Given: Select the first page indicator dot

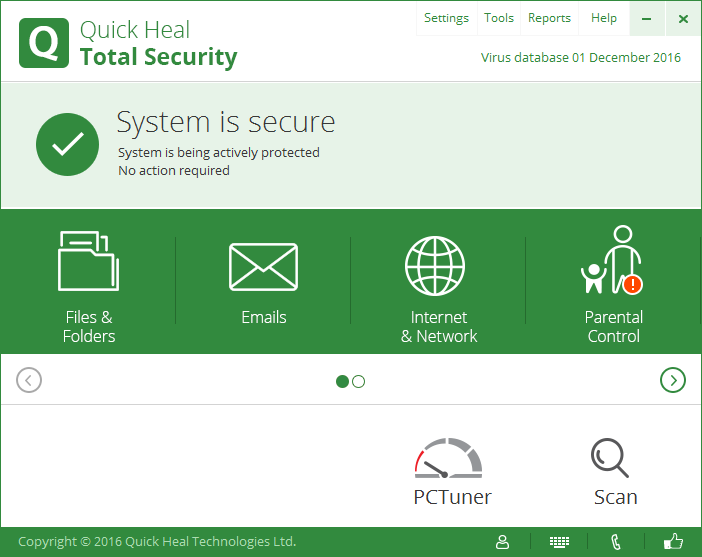Looking at the screenshot, I should click(x=342, y=381).
